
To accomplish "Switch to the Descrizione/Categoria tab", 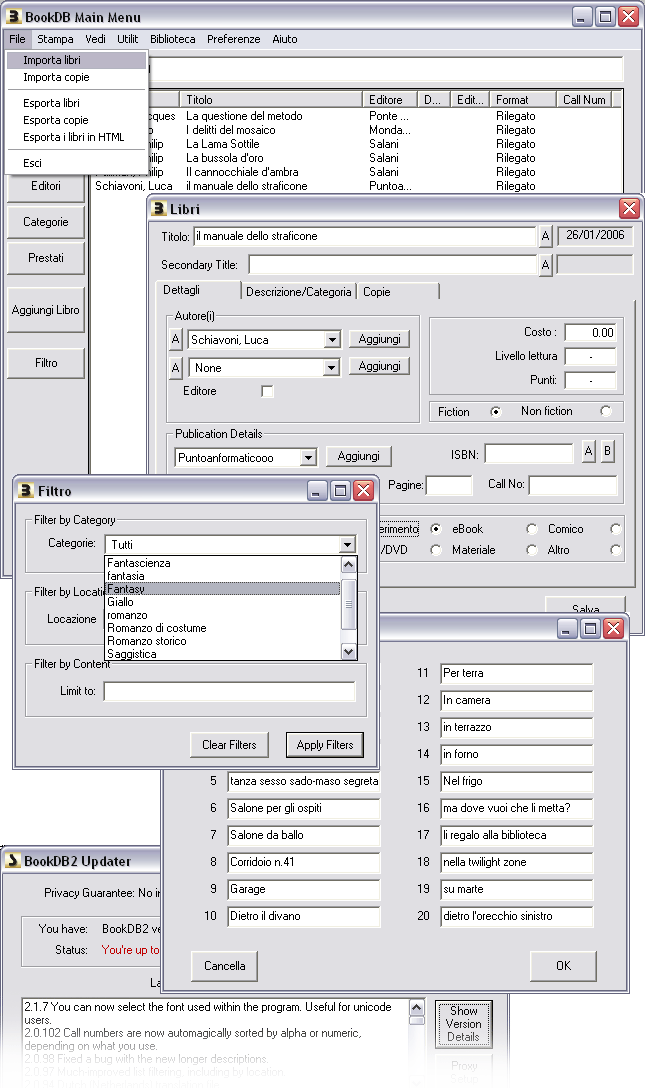I will pos(299,292).
